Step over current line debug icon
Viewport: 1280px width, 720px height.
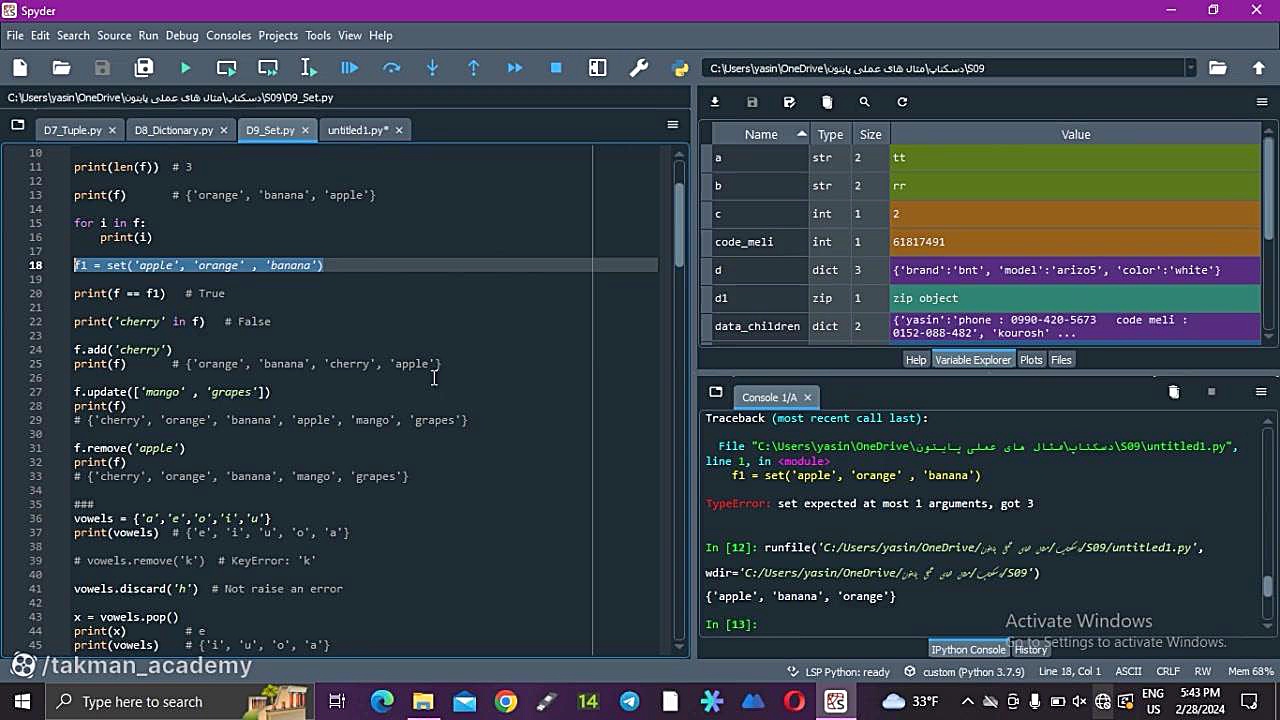[x=391, y=68]
